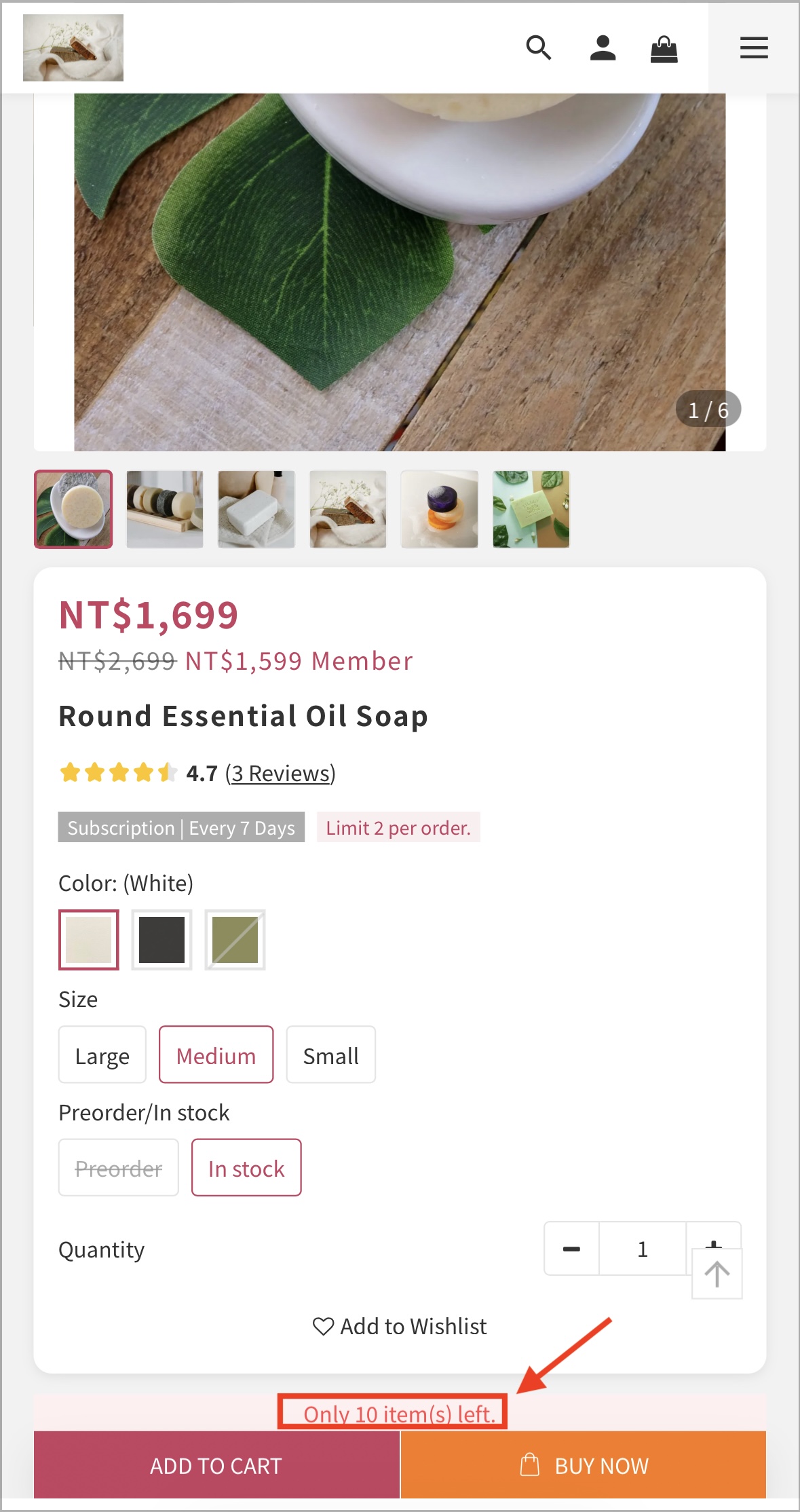Select the black color swatch
This screenshot has width=800, height=1512.
[161, 940]
